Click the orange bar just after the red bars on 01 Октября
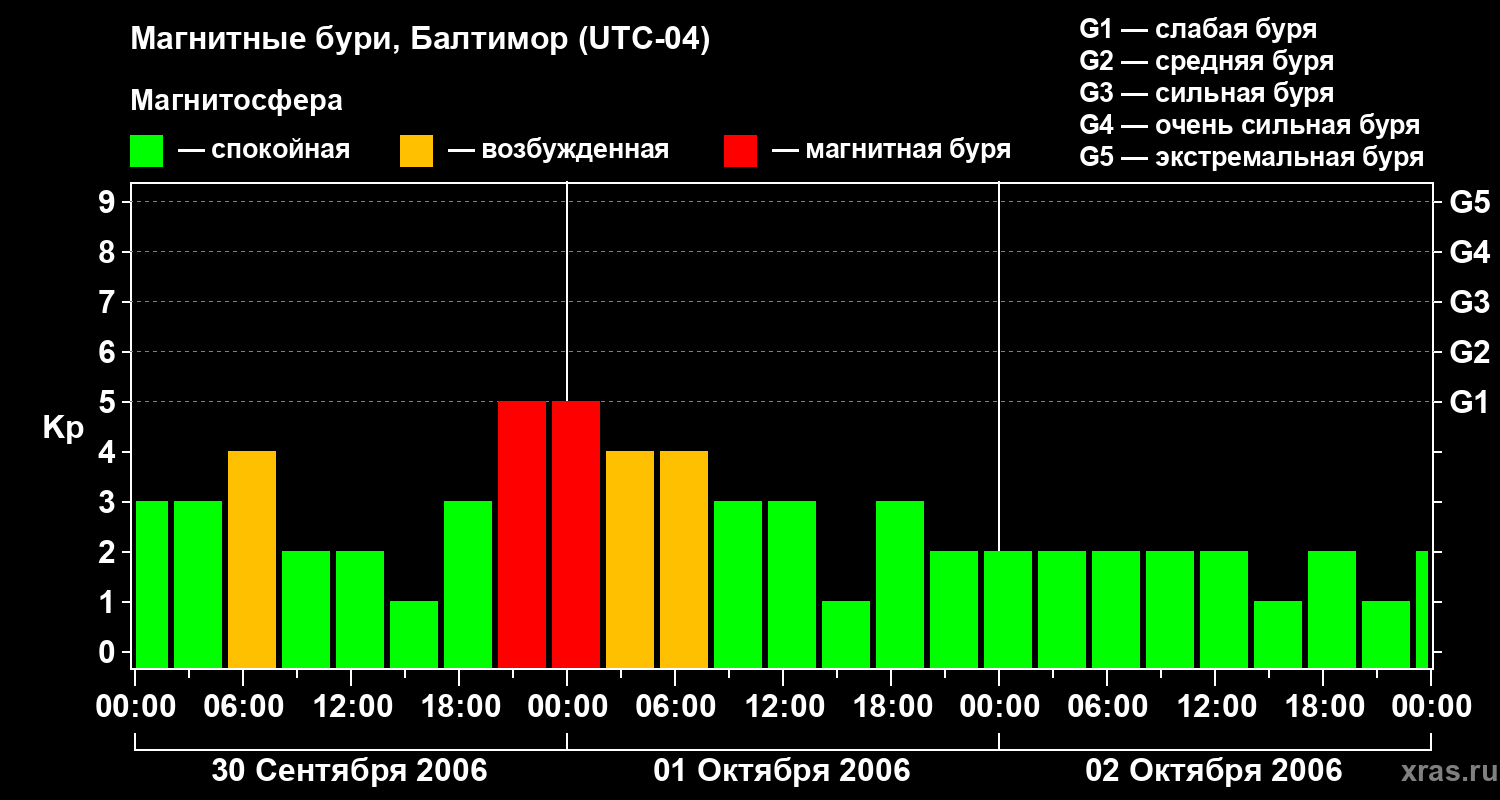Viewport: 1500px width, 800px height. (630, 559)
